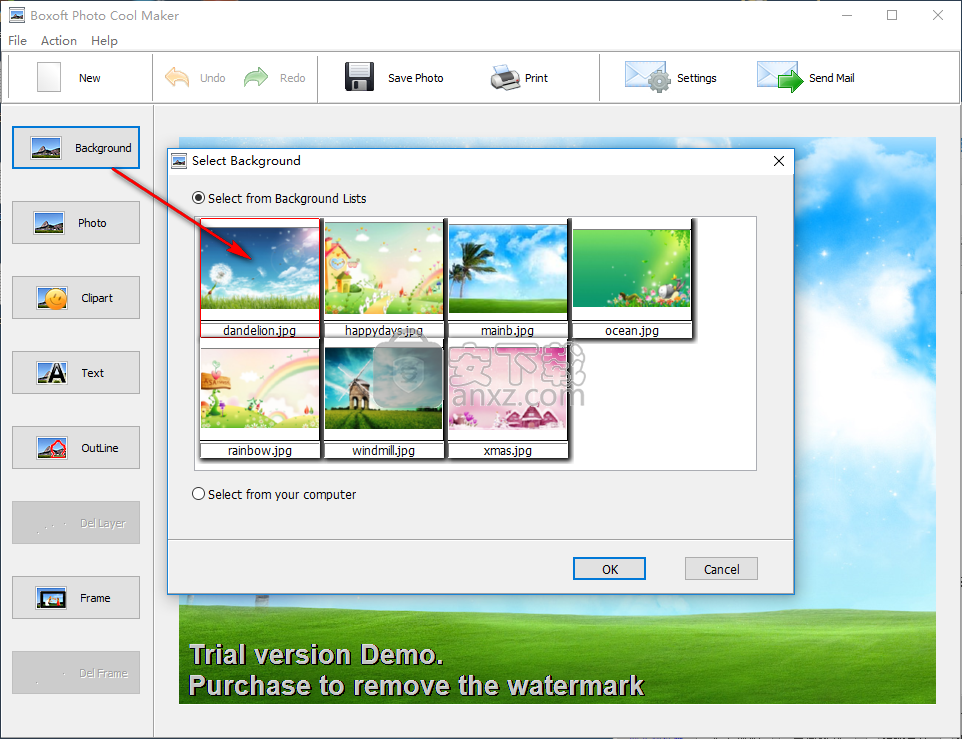Screen dimensions: 962x739
Task: Click the happydays.jpg file name
Action: click(x=383, y=331)
